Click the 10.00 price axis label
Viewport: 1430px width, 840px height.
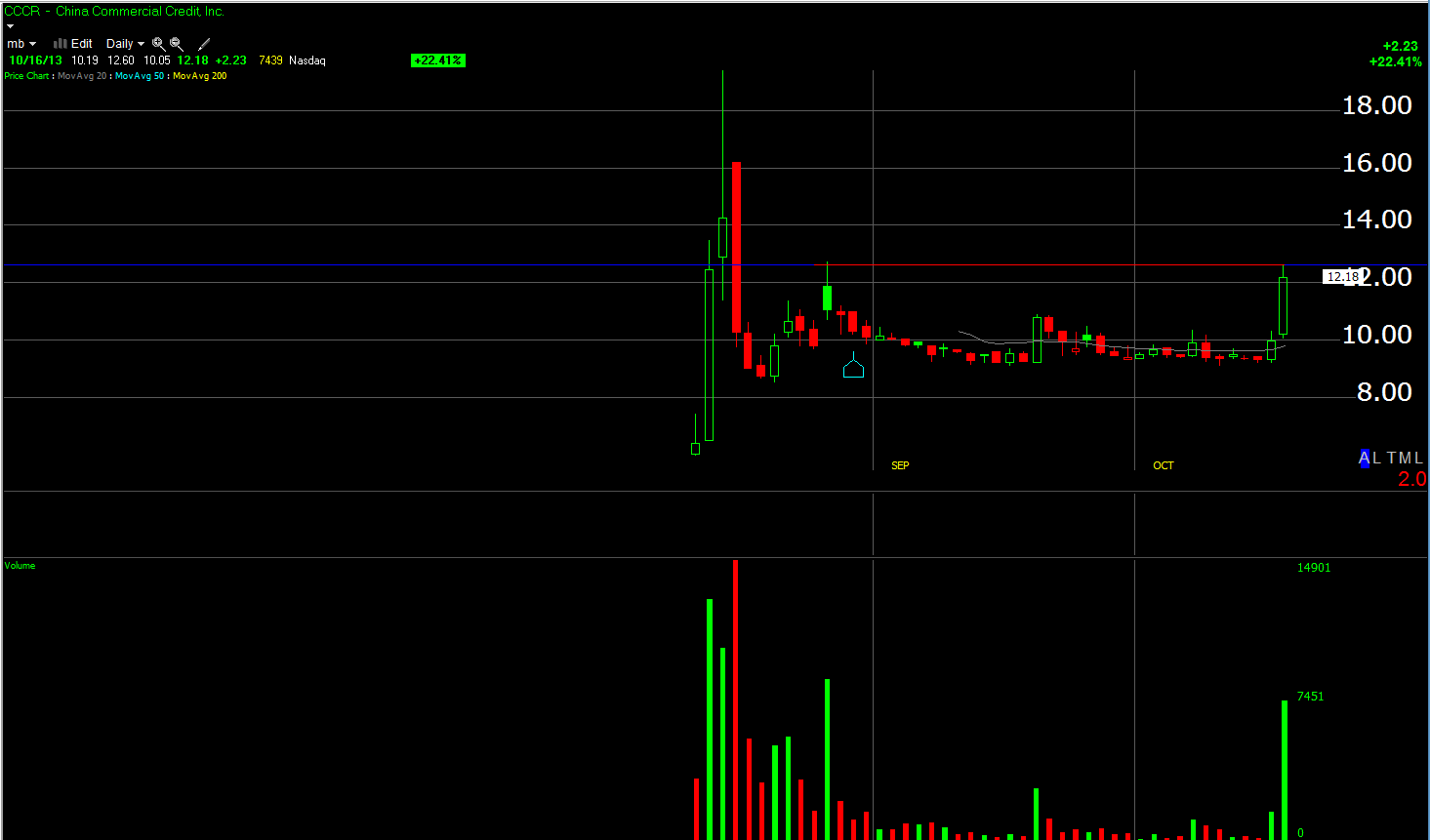[1376, 335]
